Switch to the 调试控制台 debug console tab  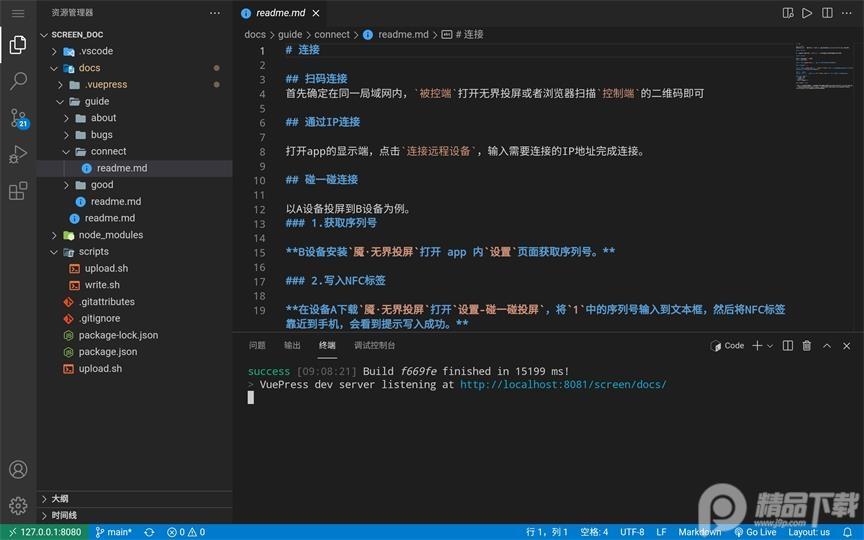(374, 346)
